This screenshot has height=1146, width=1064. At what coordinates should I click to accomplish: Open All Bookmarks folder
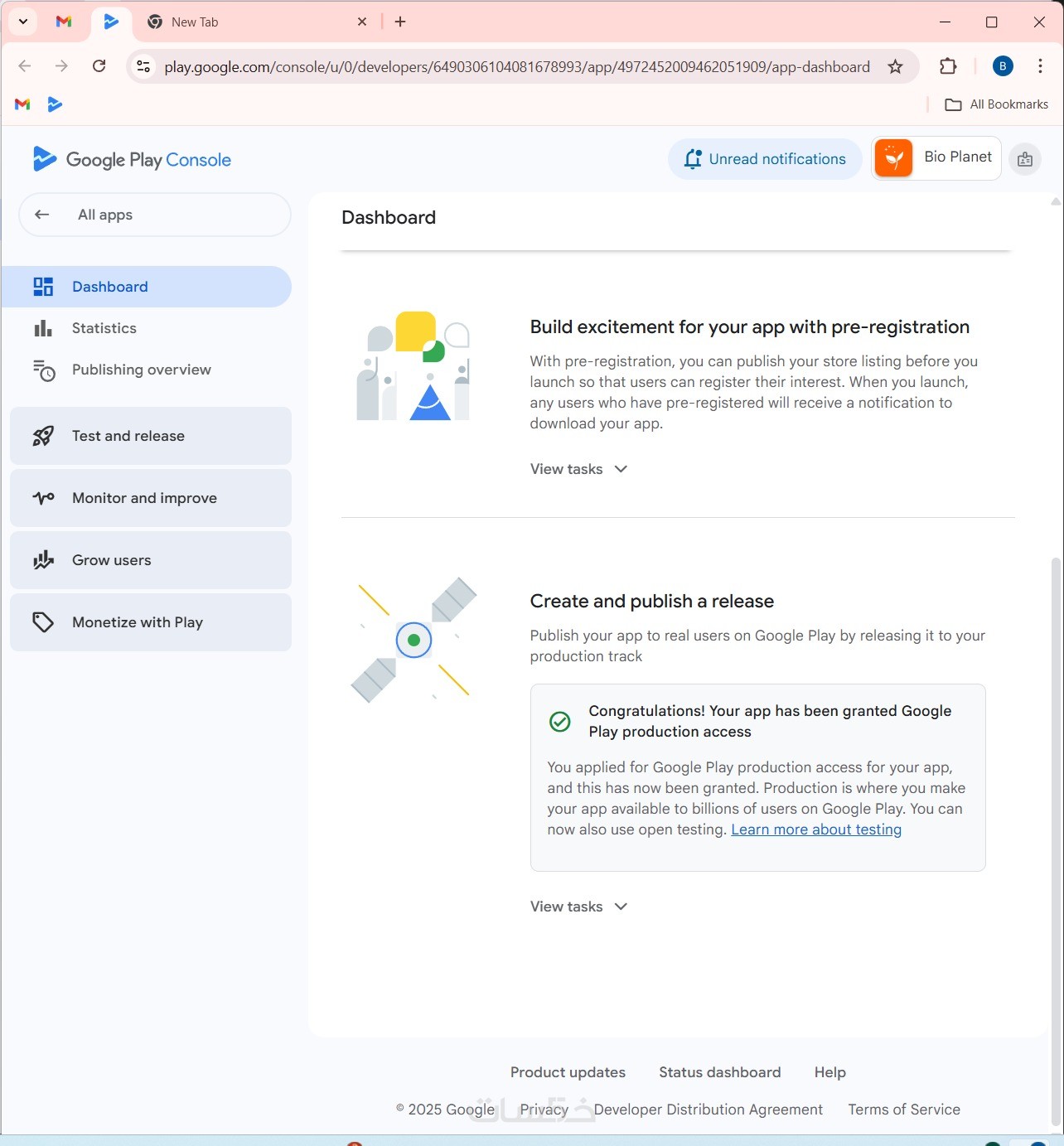point(997,104)
